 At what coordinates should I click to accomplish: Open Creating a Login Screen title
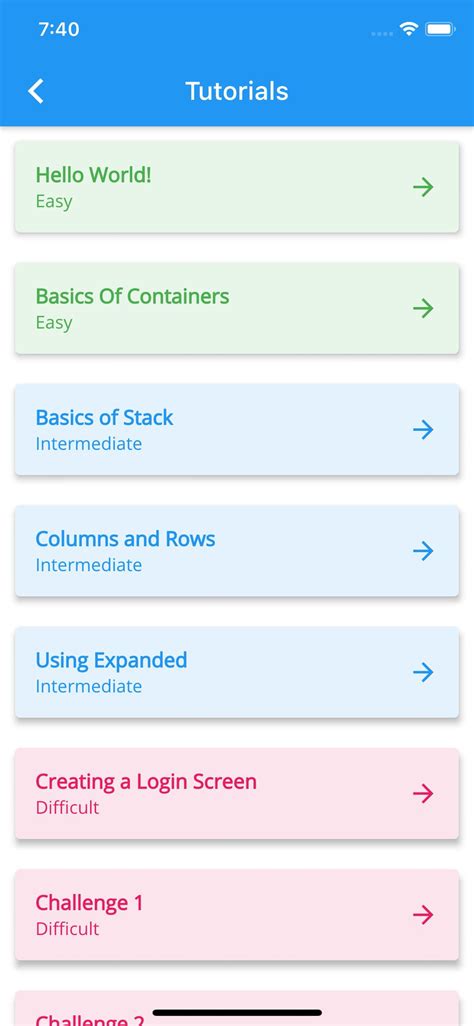coord(146,781)
